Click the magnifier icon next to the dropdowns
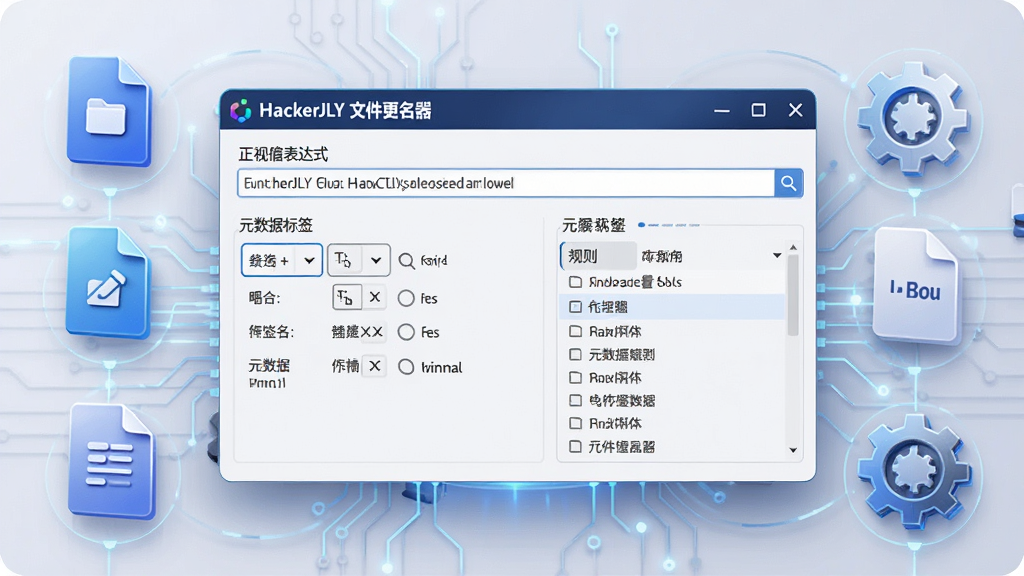Screen dimensions: 1024x576 [406, 261]
